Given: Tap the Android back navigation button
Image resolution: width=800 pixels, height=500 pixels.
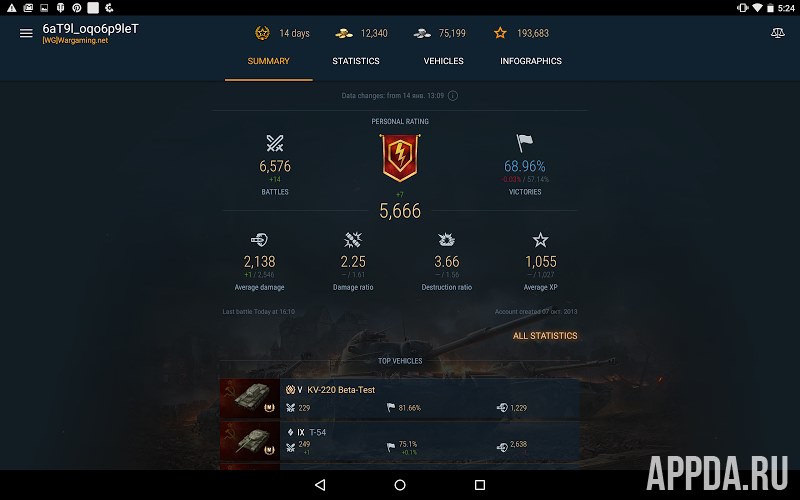Looking at the screenshot, I should (320, 485).
